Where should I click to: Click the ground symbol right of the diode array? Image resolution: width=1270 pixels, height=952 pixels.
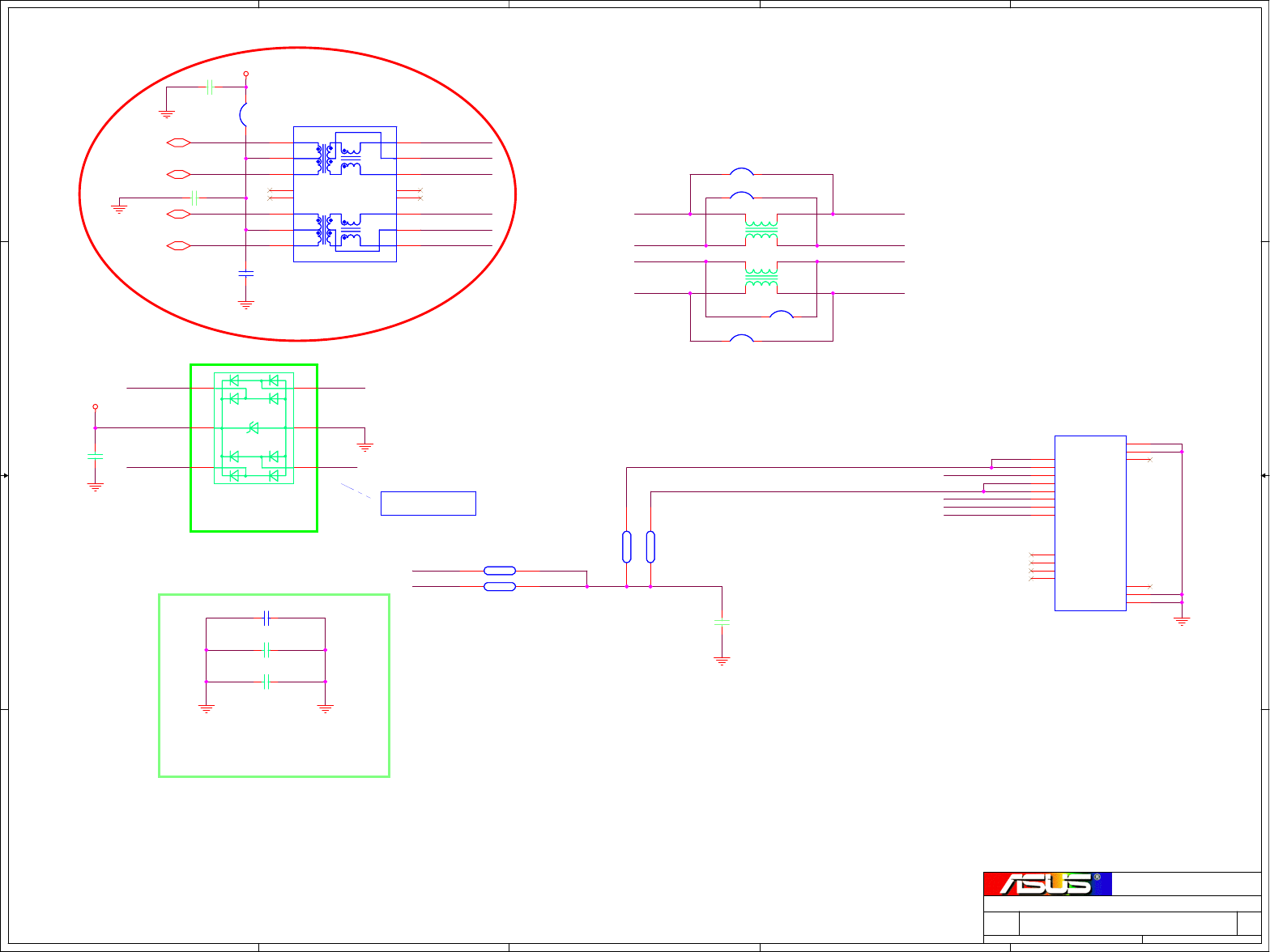(364, 445)
